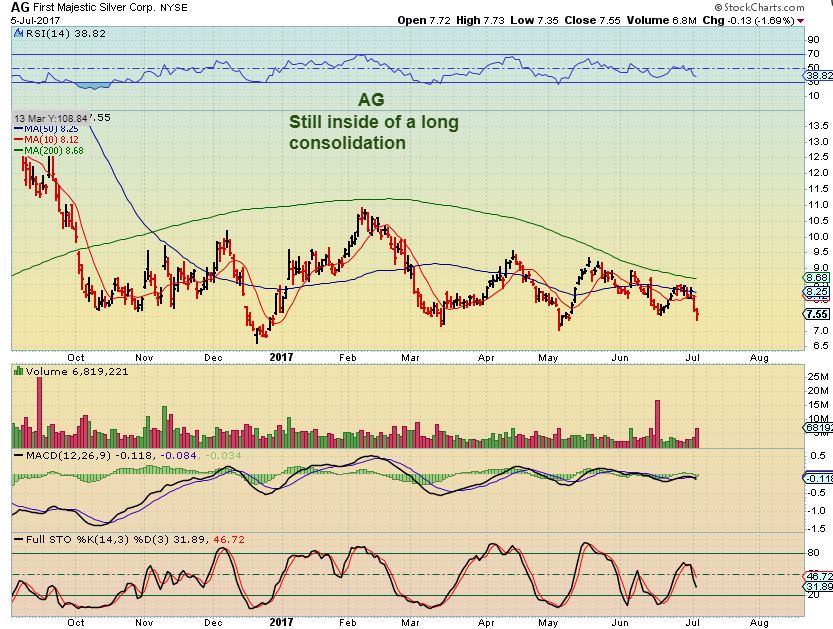Click 'First Majestic Silver Corp.' company name
Screen dimensions: 833x629
[95, 8]
